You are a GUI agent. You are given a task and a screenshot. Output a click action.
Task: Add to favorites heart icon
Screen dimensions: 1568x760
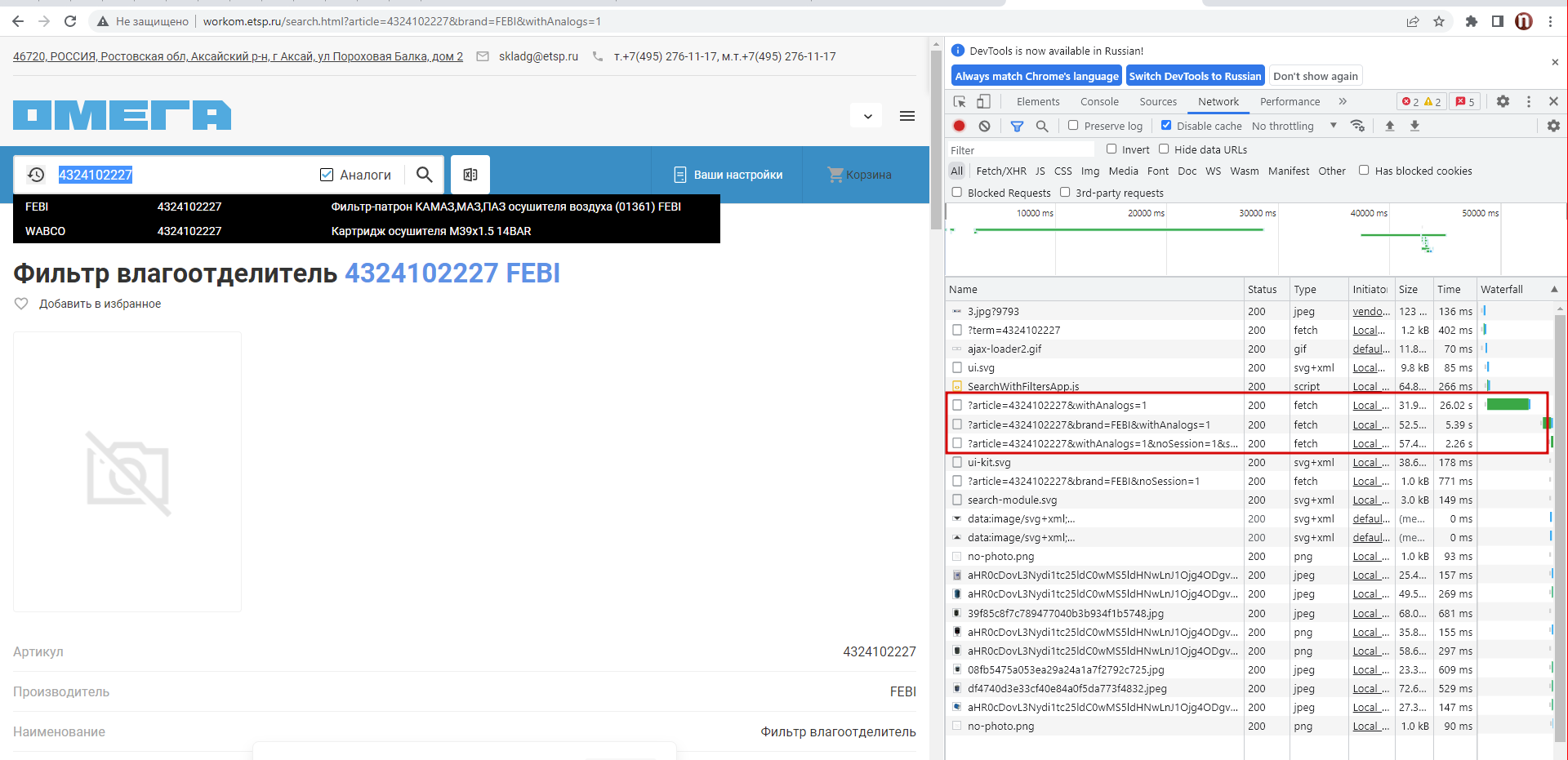(22, 304)
